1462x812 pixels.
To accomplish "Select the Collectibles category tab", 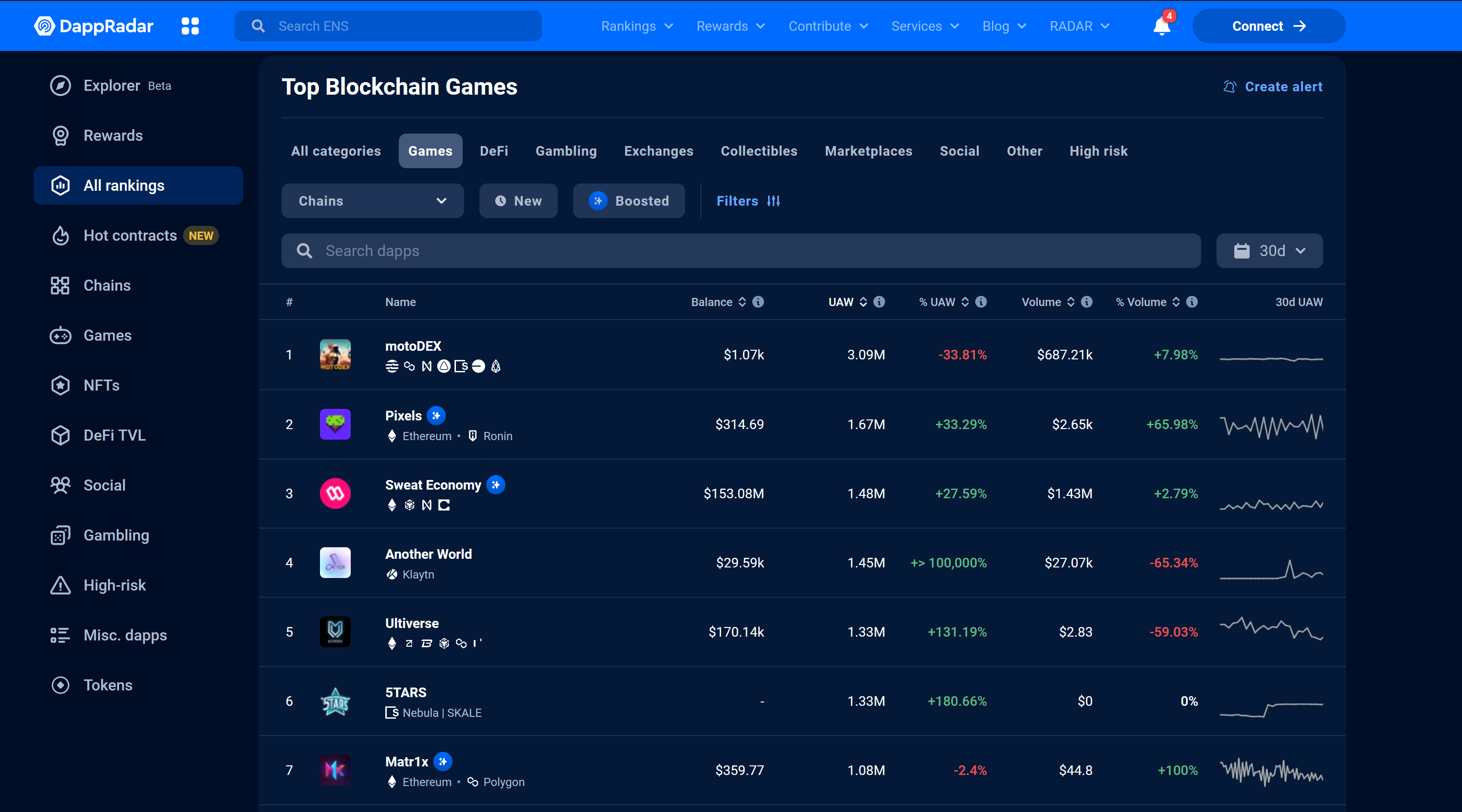I will point(759,151).
